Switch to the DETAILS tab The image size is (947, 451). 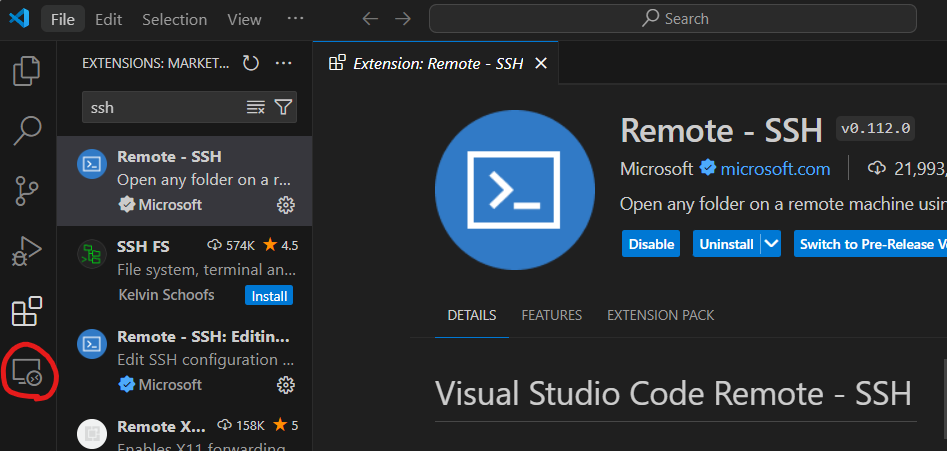tap(472, 315)
